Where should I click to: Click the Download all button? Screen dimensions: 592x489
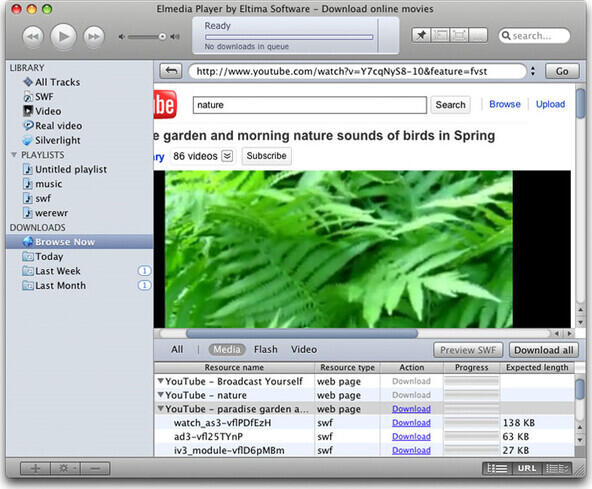tap(544, 350)
